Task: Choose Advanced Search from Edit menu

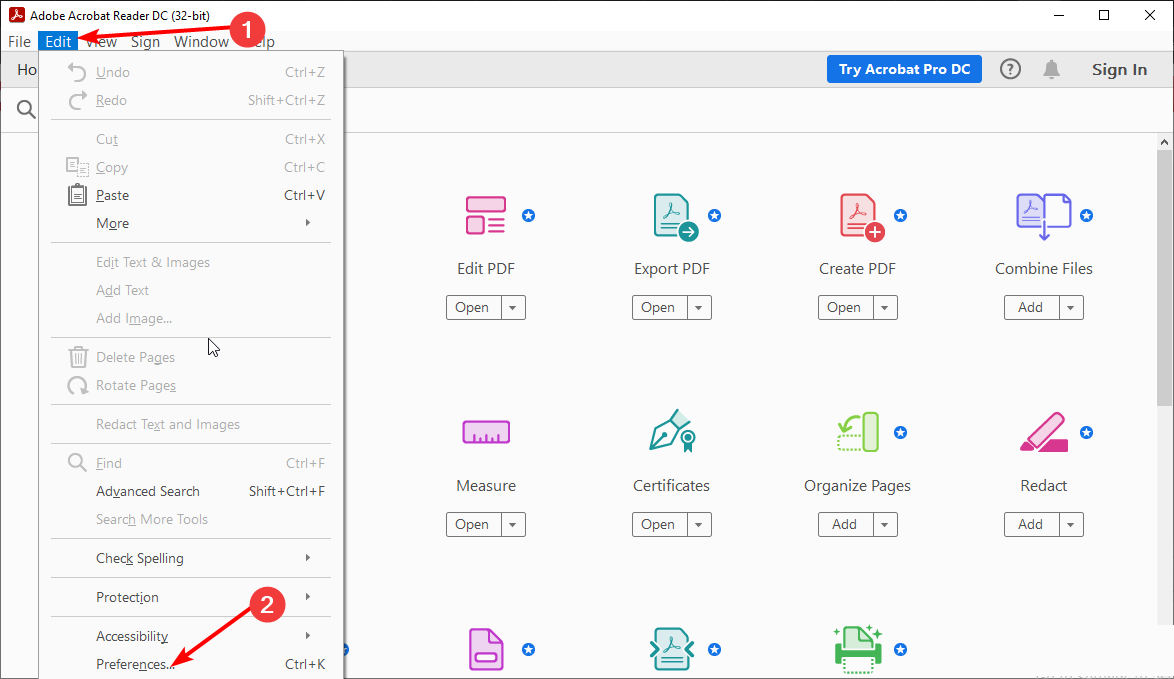Action: (x=191, y=491)
